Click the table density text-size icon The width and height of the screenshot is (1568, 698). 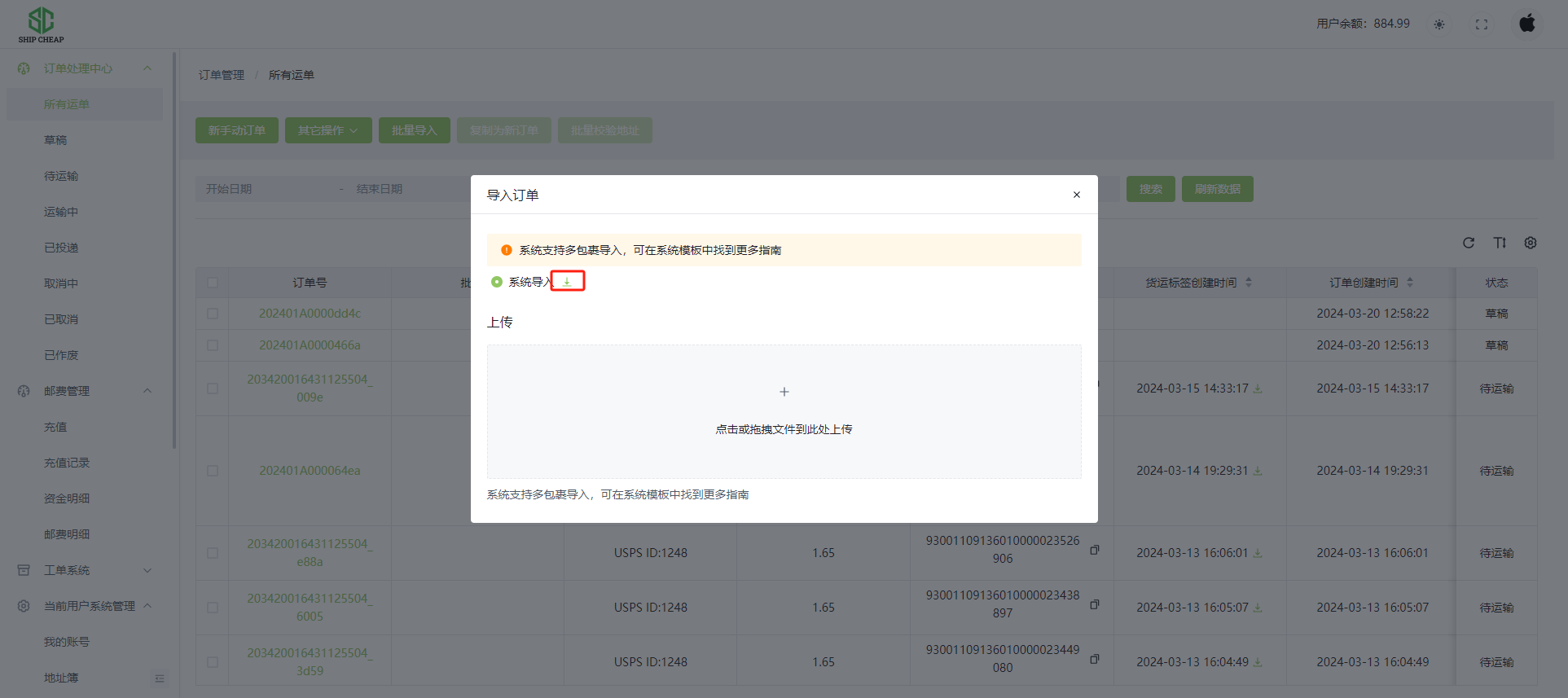(1500, 243)
